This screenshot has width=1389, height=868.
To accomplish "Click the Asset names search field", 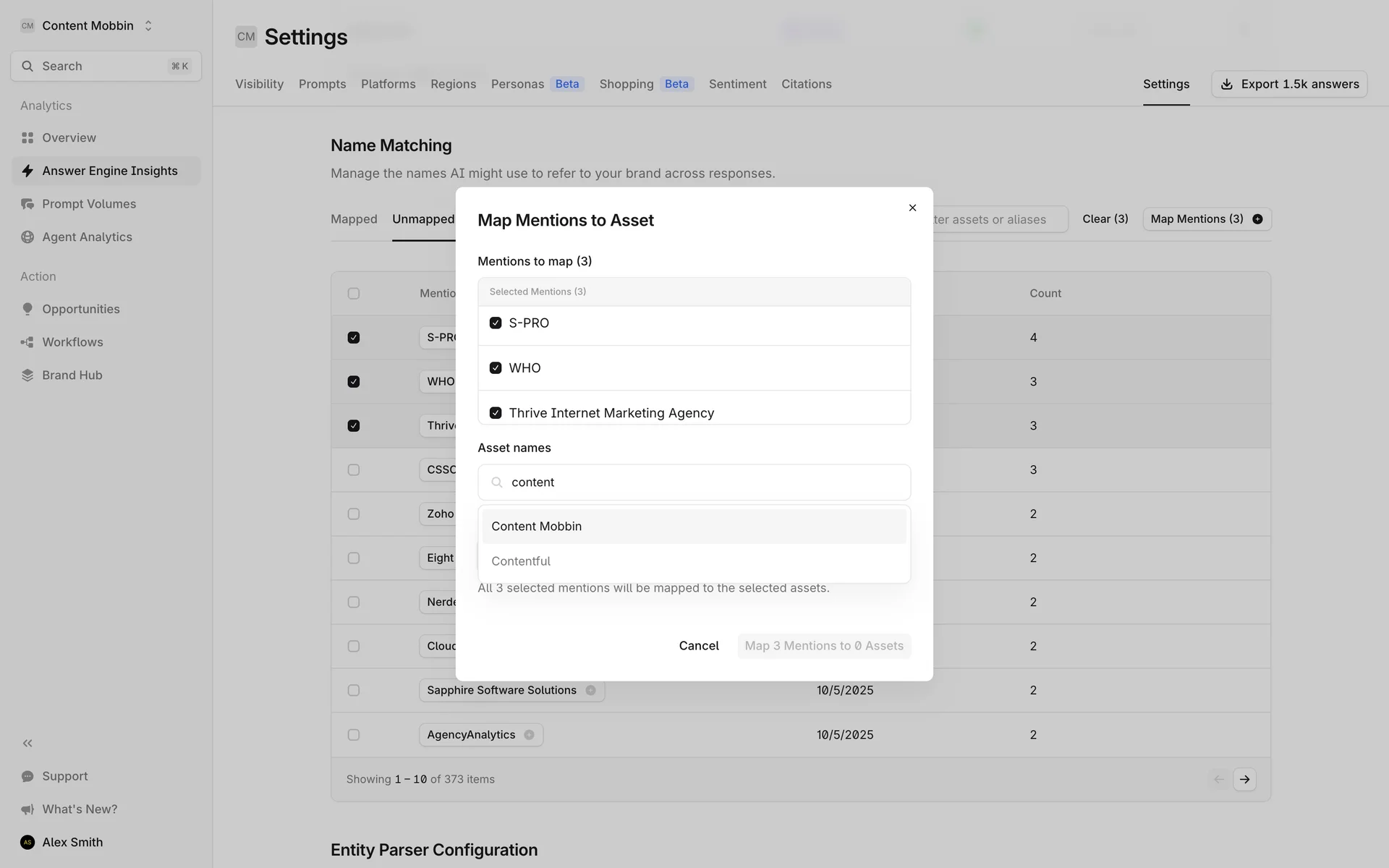I will click(693, 482).
